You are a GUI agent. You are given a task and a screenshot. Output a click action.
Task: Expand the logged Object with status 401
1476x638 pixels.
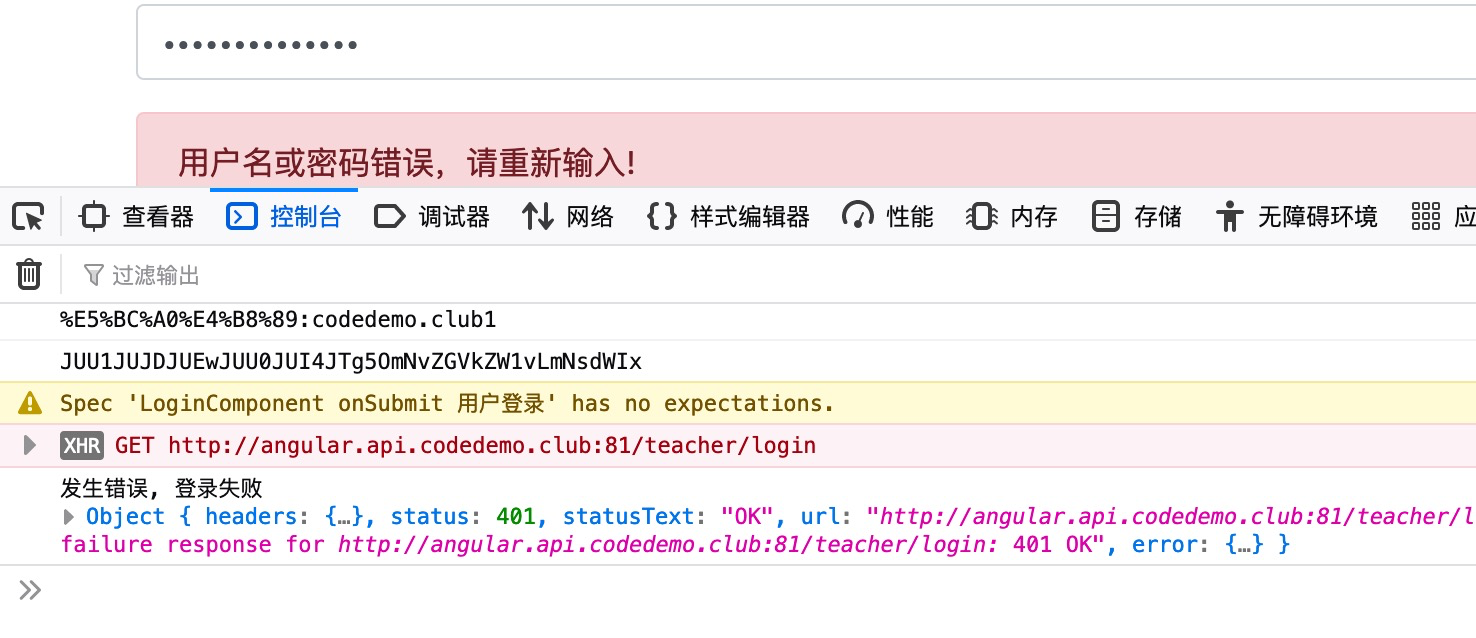click(68, 517)
